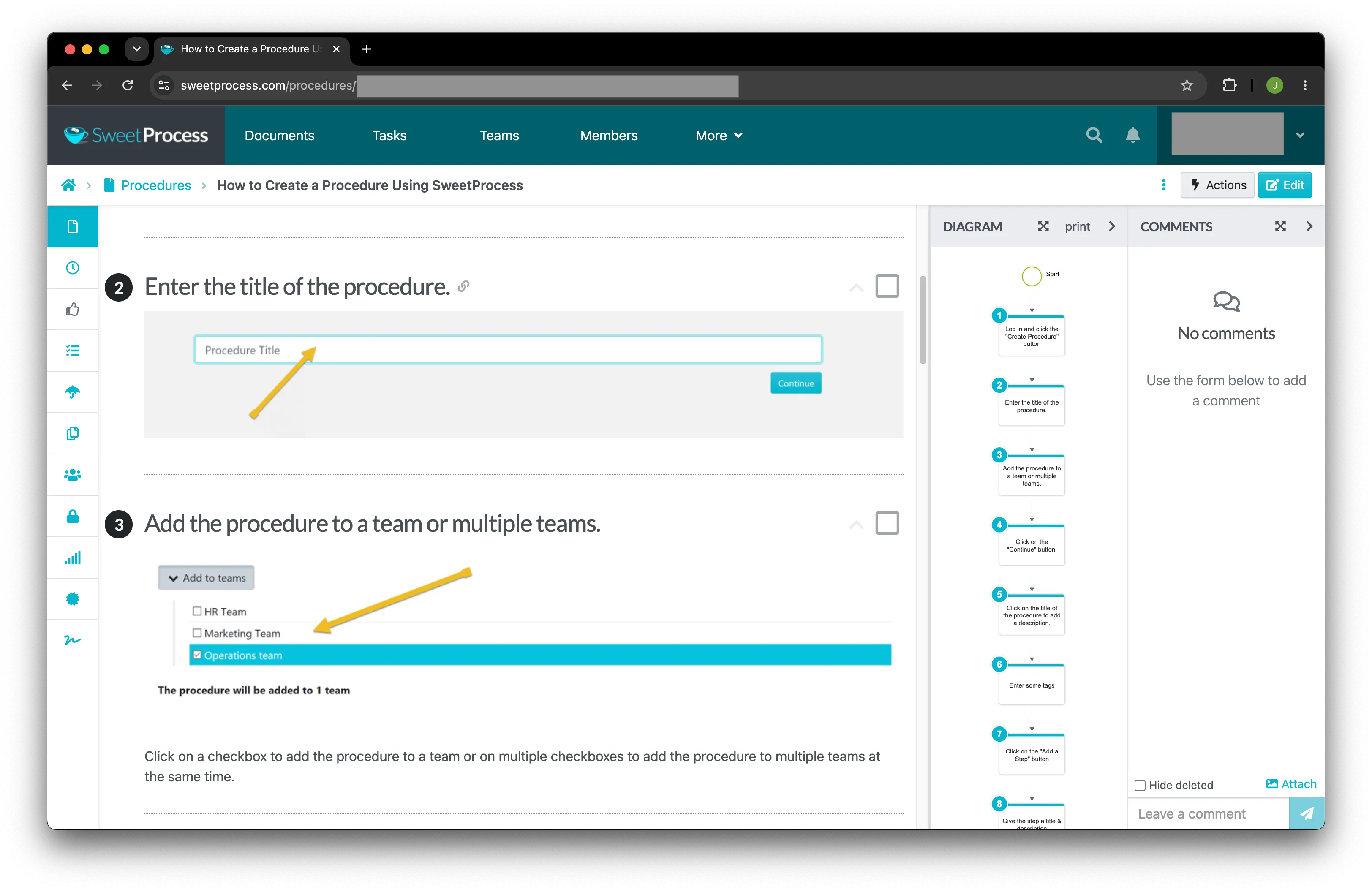Copy link icon beside step 2 title
The height and width of the screenshot is (892, 1372).
point(463,286)
